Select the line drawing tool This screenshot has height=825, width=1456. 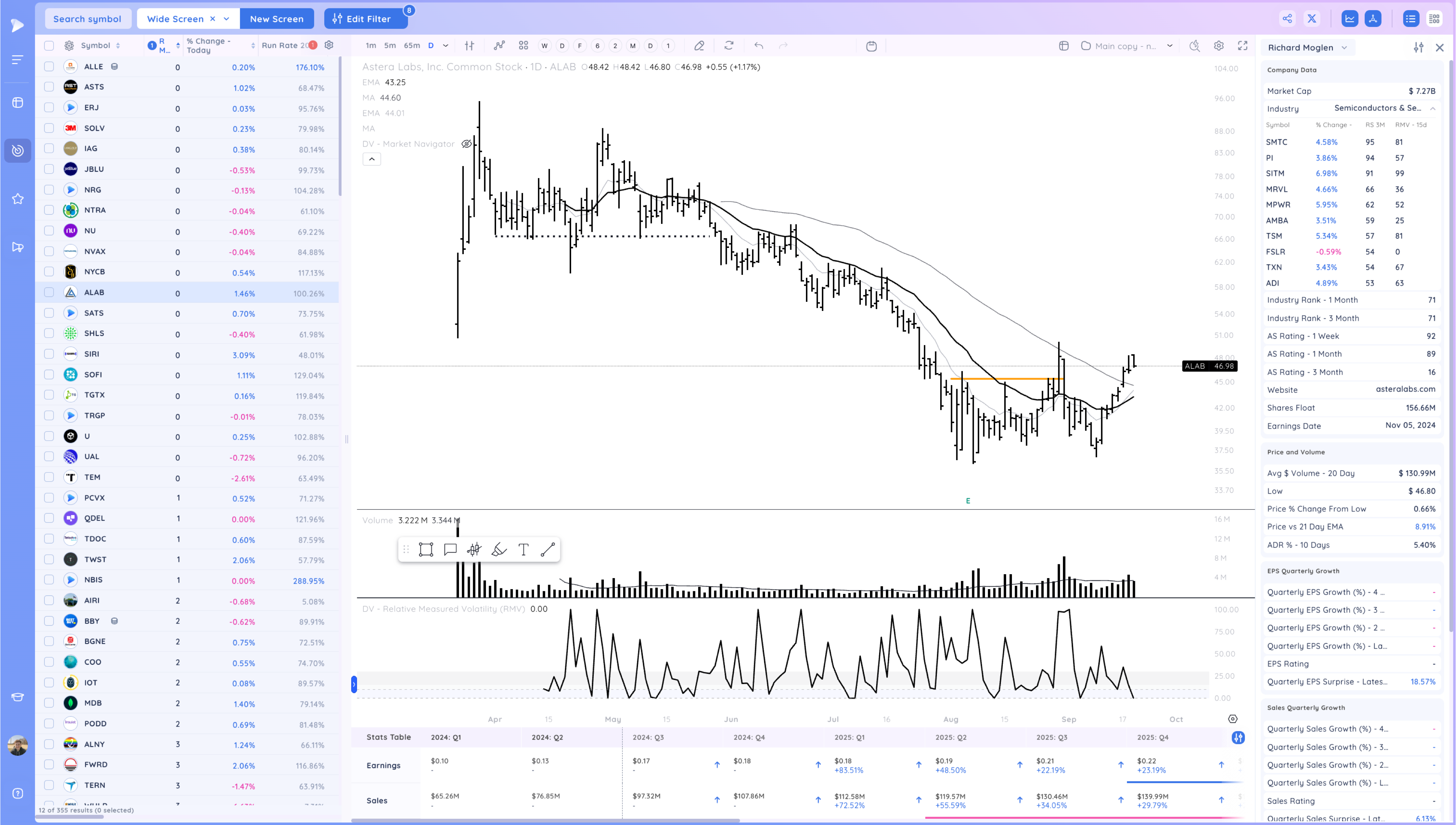click(x=547, y=550)
